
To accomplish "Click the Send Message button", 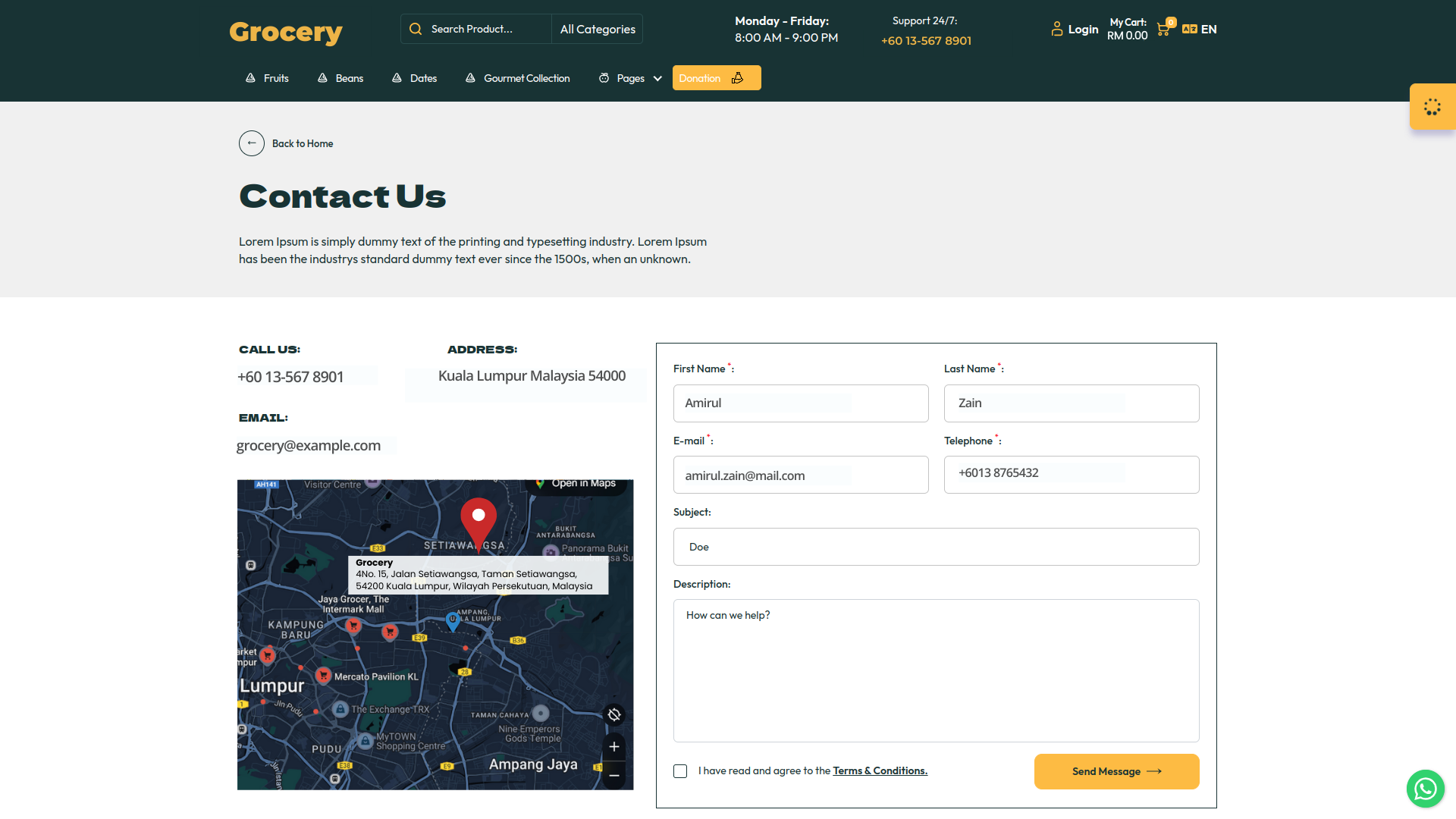I will pos(1116,771).
